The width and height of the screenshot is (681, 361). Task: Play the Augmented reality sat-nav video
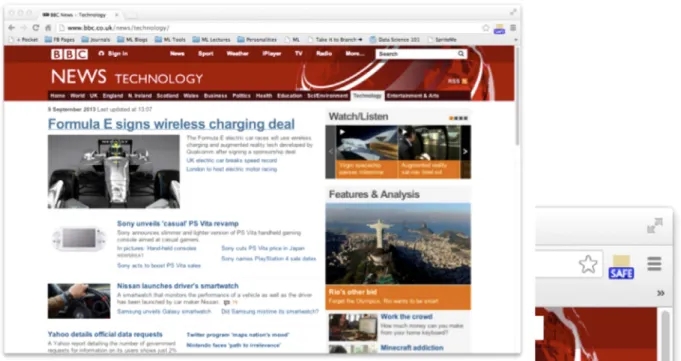(x=429, y=152)
